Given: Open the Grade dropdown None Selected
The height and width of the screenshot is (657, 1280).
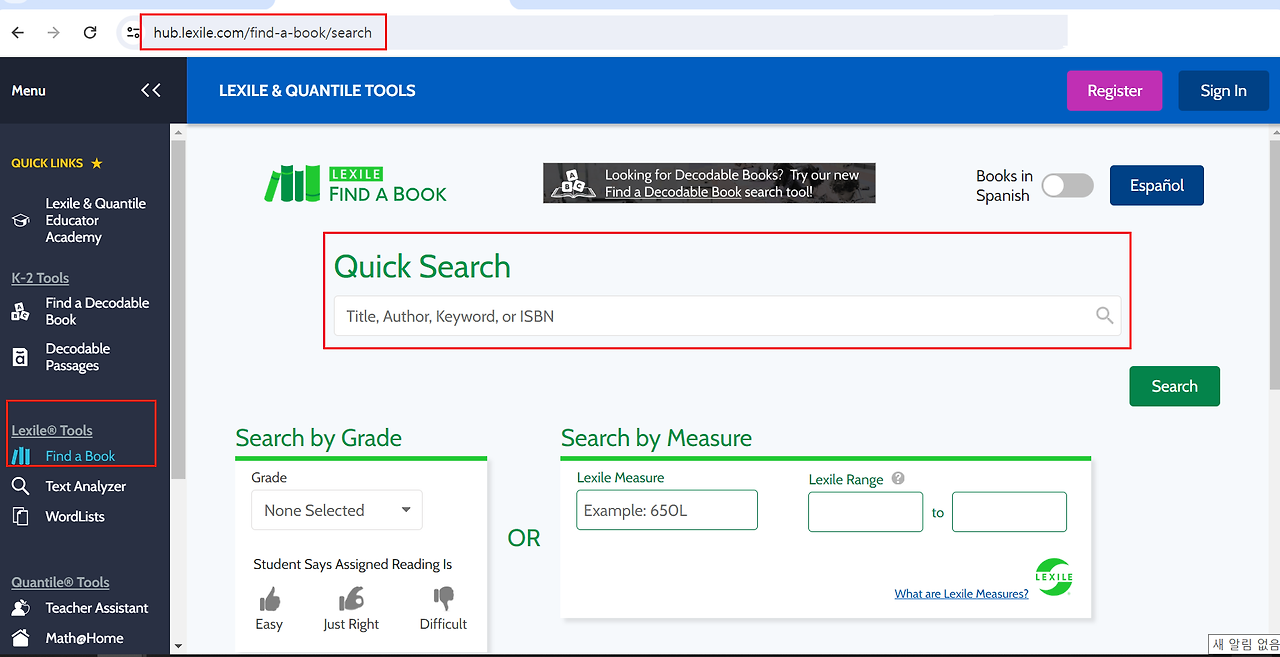Looking at the screenshot, I should pos(337,510).
